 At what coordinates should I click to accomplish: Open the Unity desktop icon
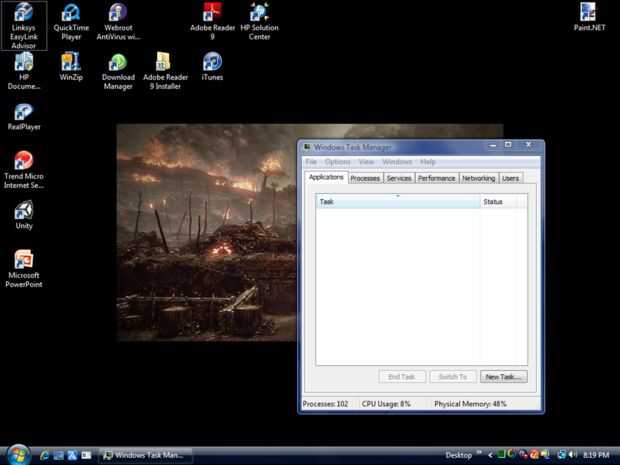24,215
